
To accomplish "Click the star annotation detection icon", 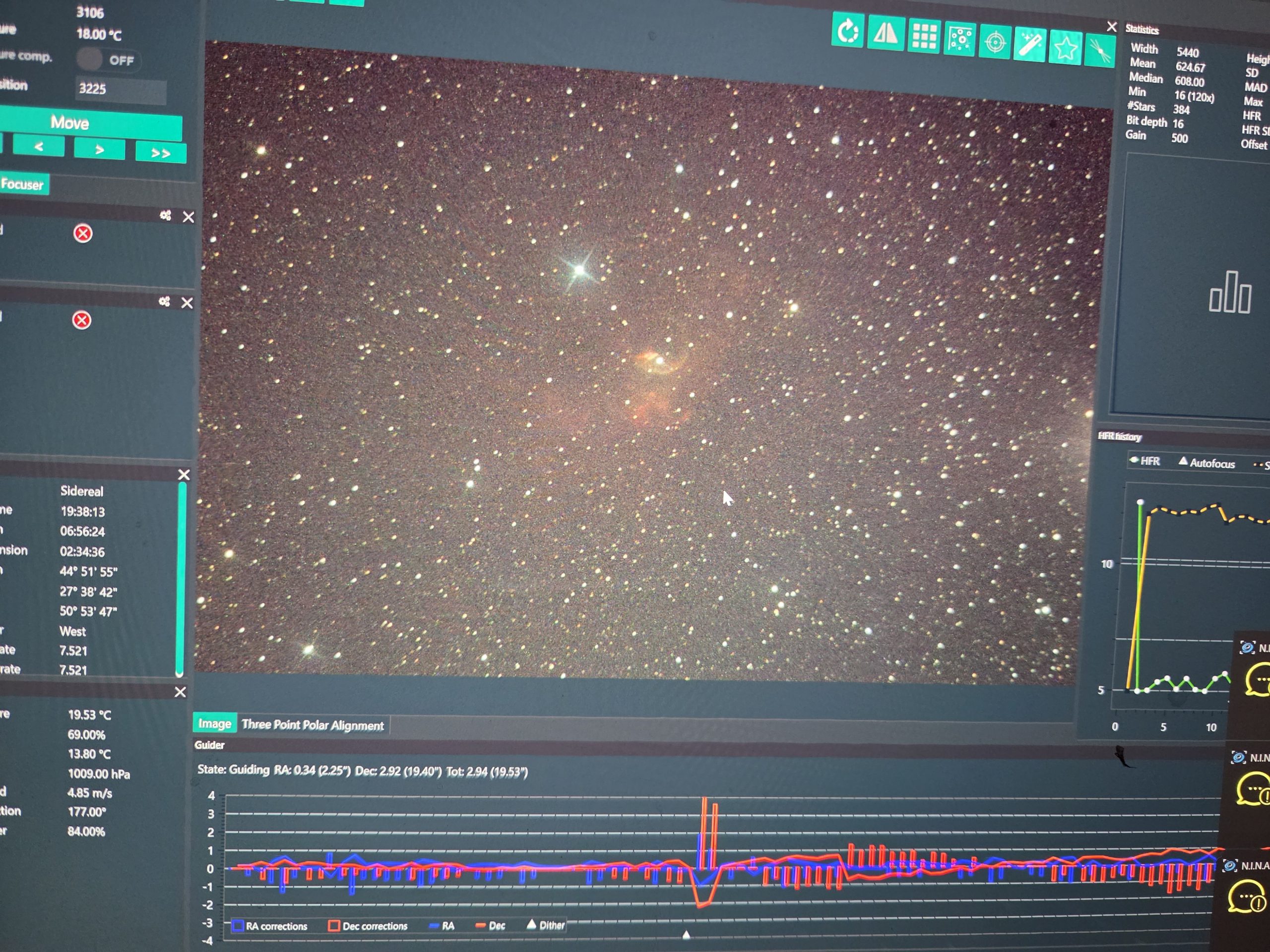I will click(959, 40).
